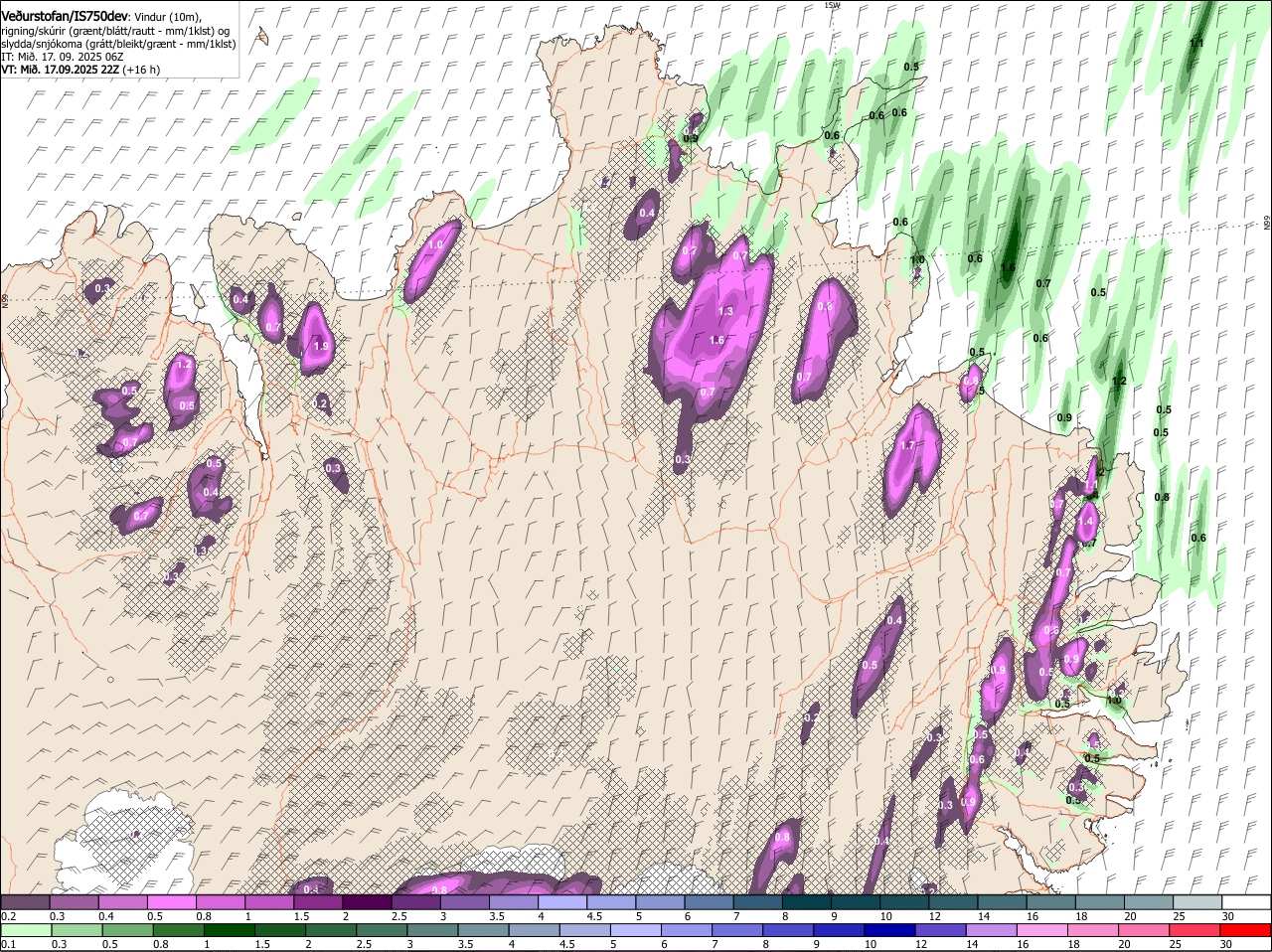The image size is (1272, 952).
Task: Select the darkest purple swatch between 2 and 2.5
Action: 367,902
